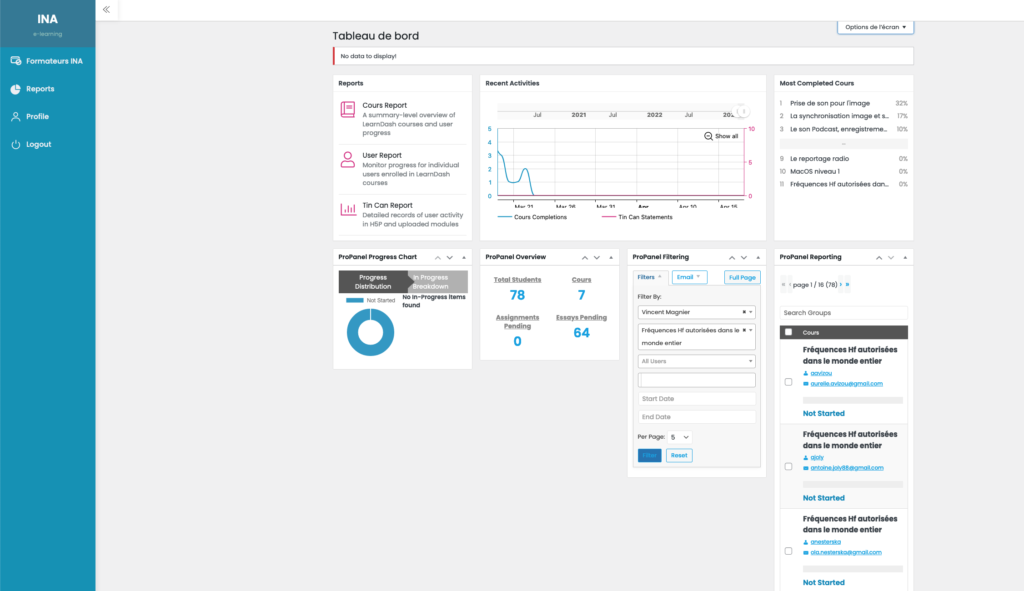Expand the All Users dropdown filter

(696, 361)
